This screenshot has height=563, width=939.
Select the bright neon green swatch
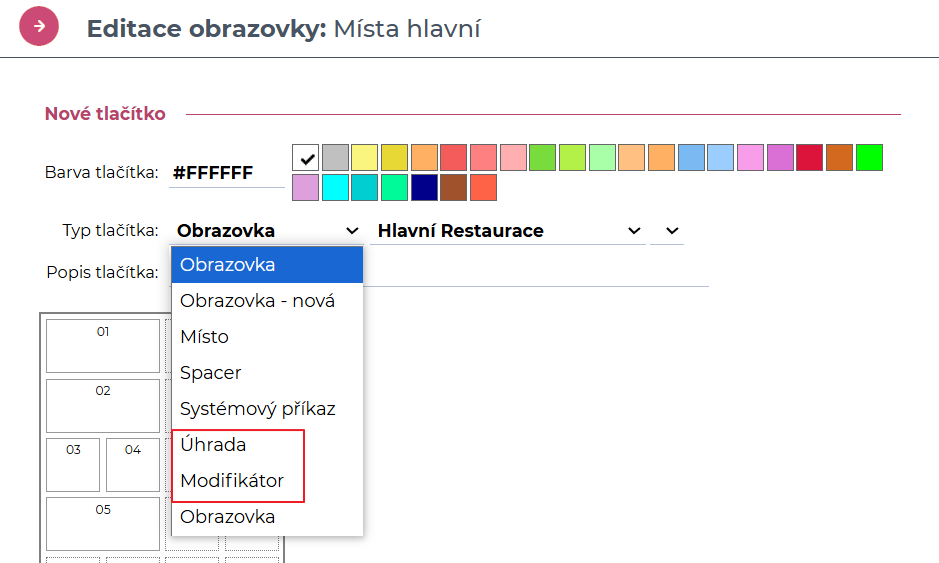[x=869, y=158]
